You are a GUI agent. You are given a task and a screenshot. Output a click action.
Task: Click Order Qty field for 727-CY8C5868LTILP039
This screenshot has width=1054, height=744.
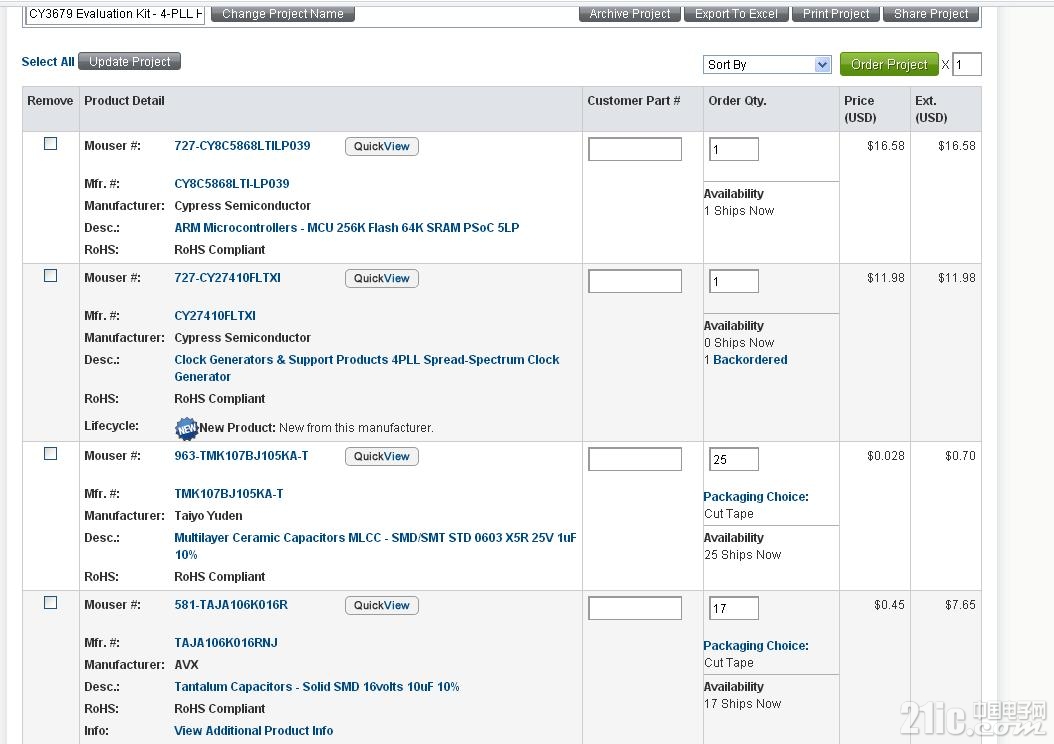(734, 149)
